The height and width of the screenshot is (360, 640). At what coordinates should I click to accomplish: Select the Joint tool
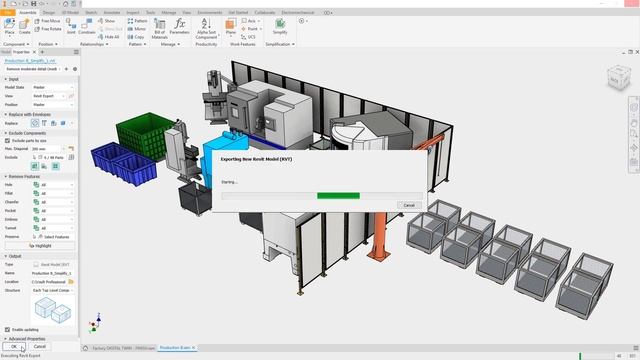[71, 26]
